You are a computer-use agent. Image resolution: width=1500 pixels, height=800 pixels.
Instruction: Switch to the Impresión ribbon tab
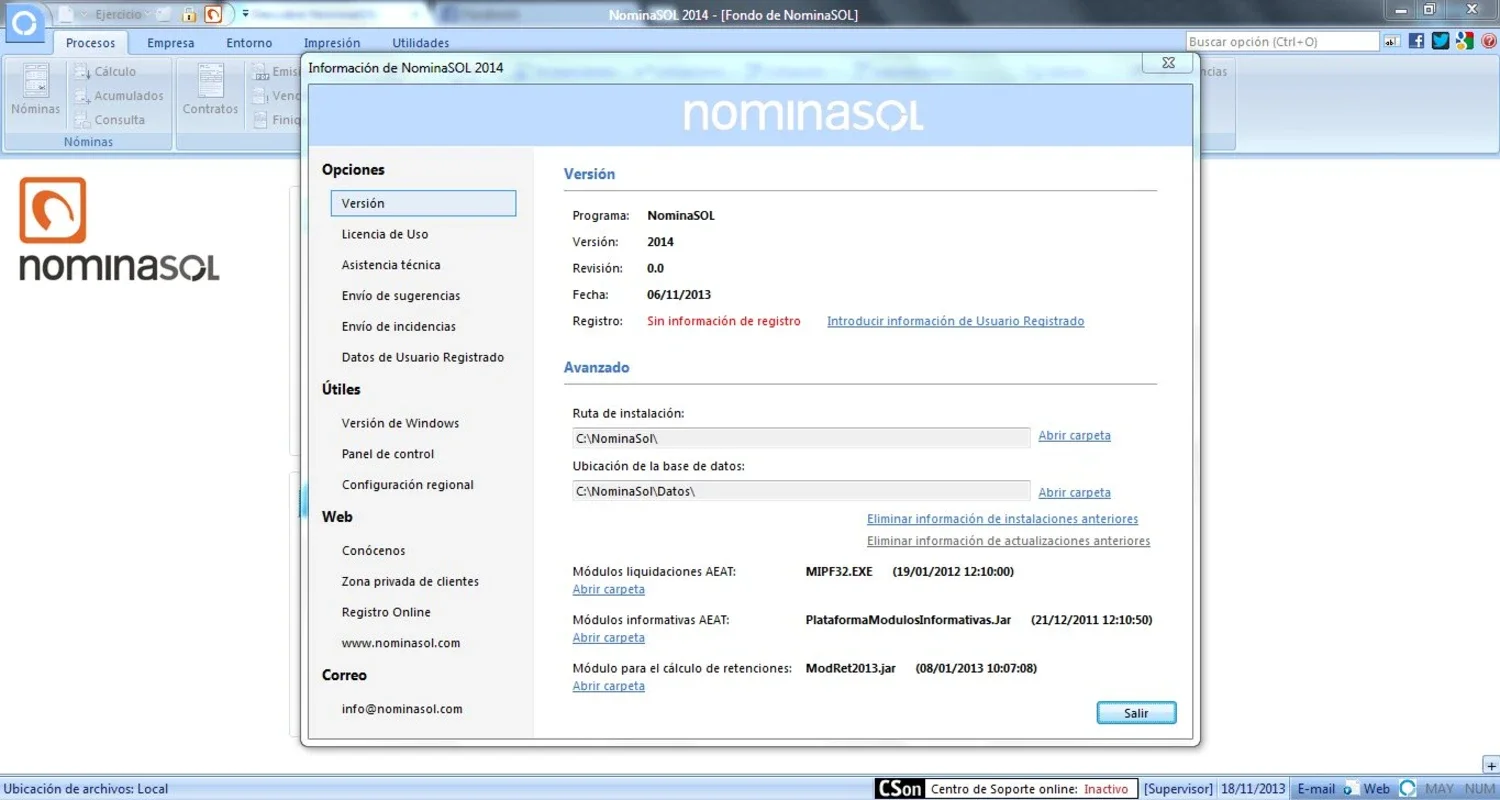[x=332, y=43]
